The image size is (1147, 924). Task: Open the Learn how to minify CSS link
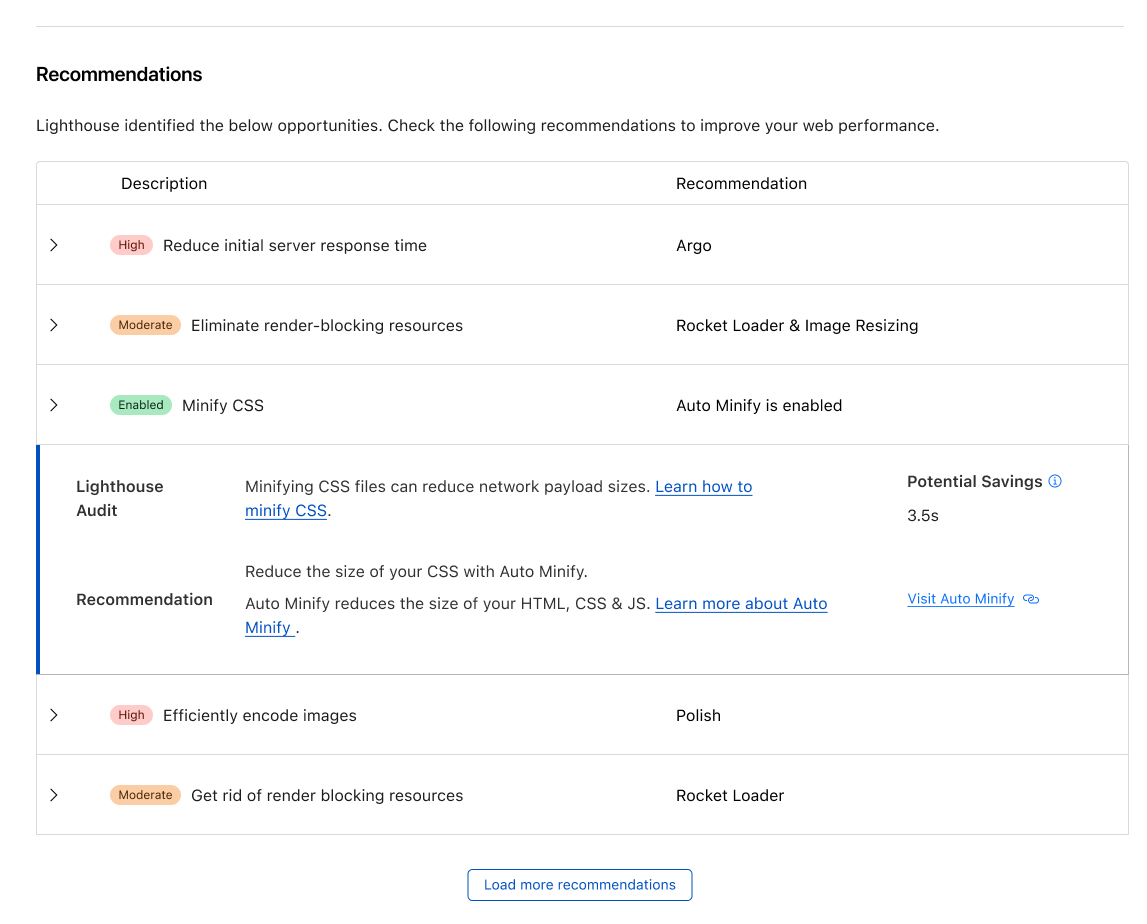(703, 487)
